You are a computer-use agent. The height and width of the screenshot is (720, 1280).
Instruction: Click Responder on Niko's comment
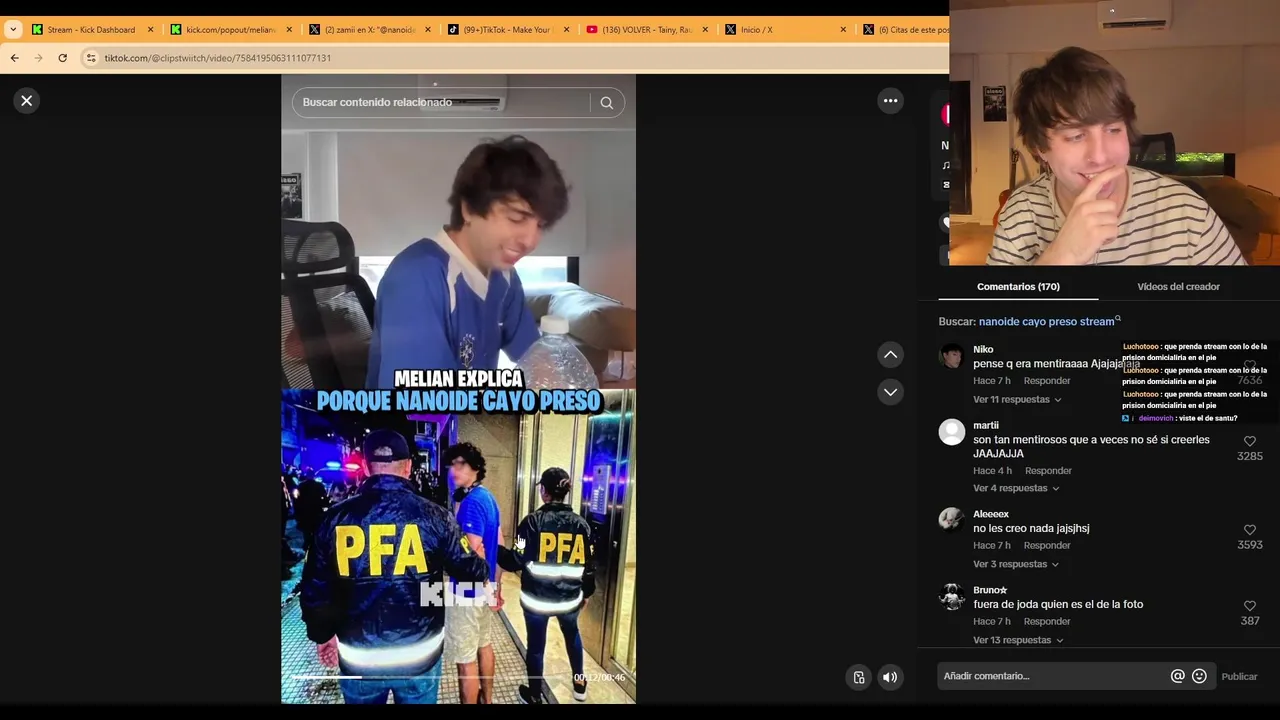click(1047, 381)
